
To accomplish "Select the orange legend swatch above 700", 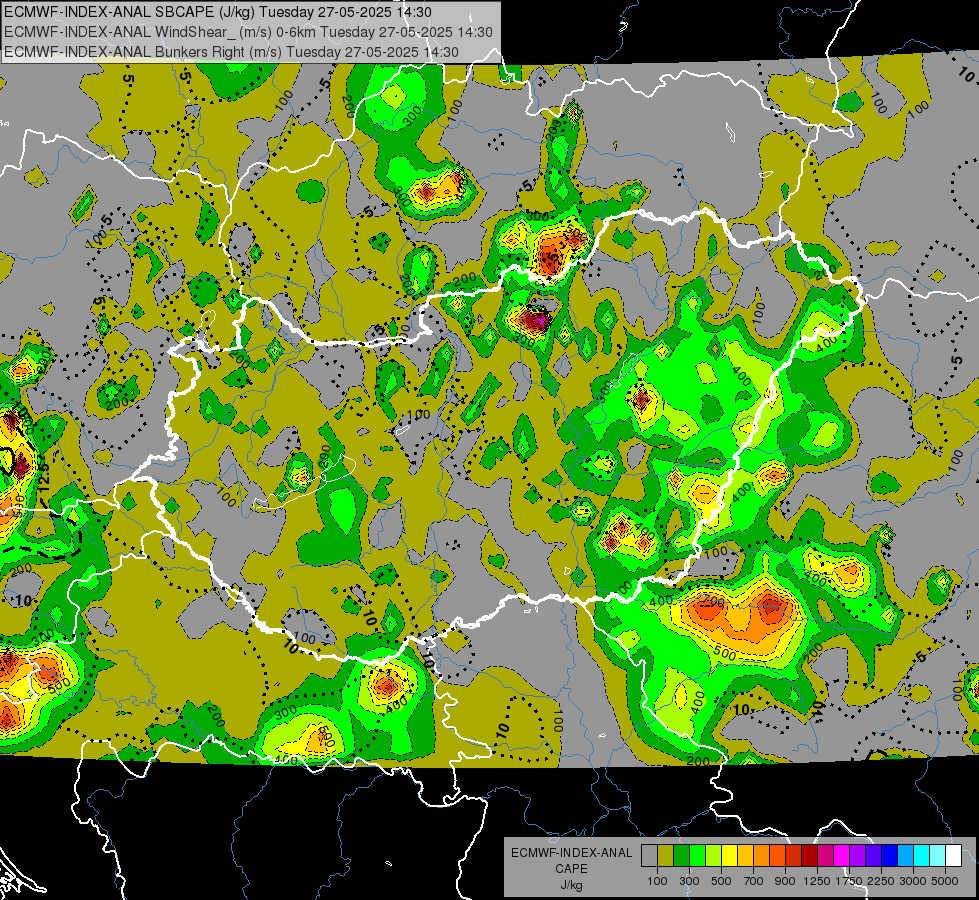I will pos(761,856).
